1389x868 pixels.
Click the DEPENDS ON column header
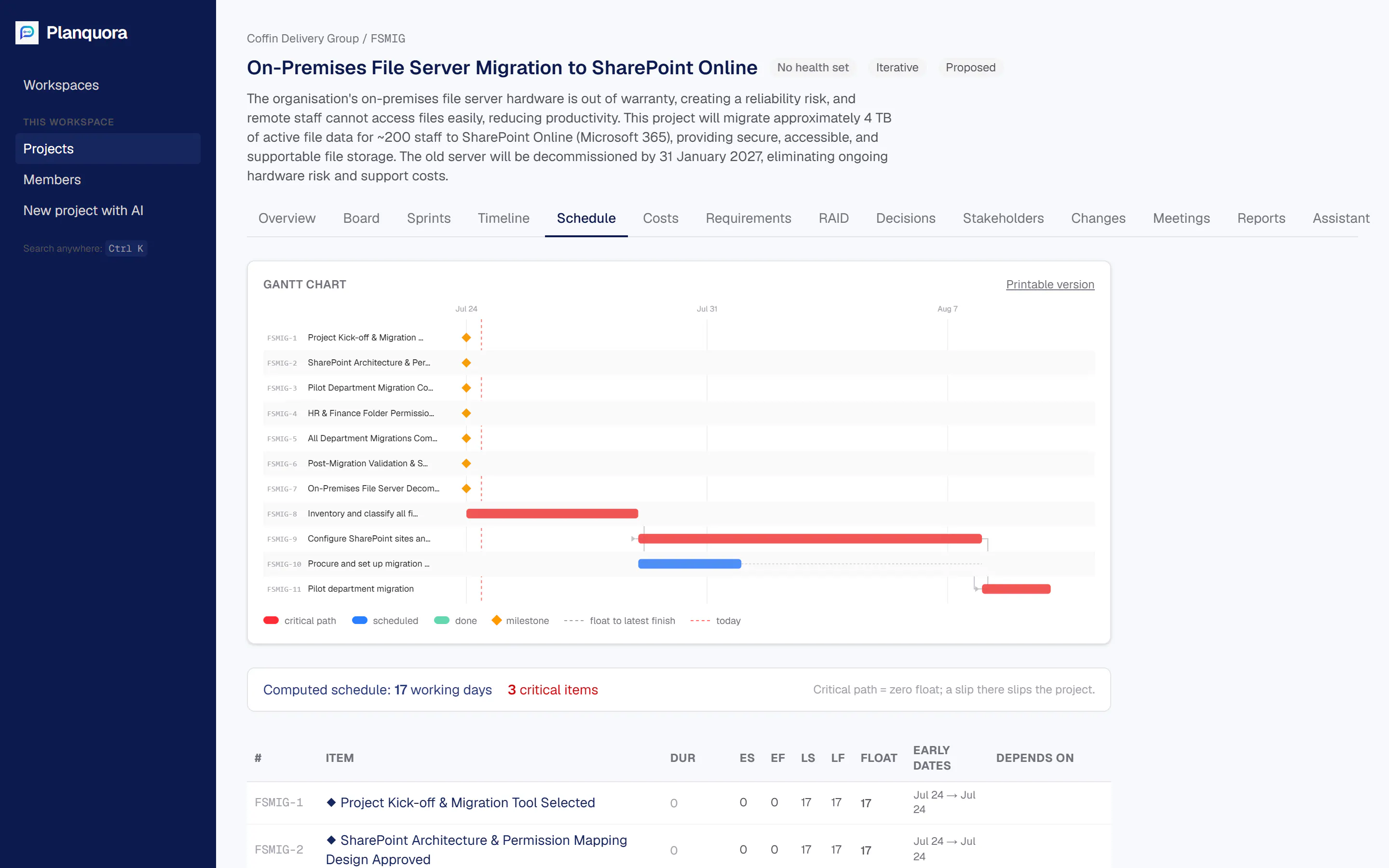click(1035, 758)
